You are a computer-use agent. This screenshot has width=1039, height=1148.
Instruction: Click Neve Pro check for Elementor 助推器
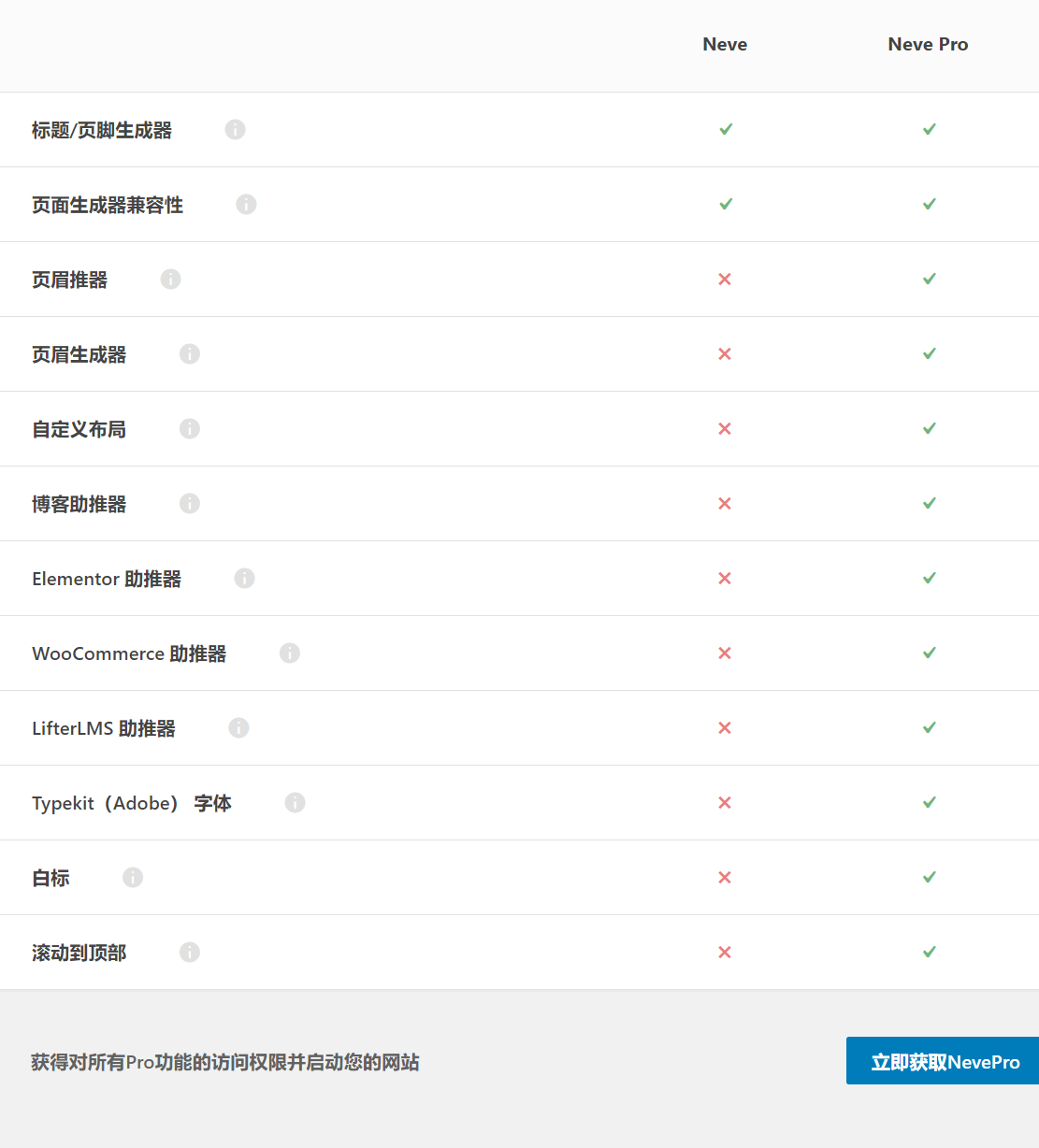930,578
